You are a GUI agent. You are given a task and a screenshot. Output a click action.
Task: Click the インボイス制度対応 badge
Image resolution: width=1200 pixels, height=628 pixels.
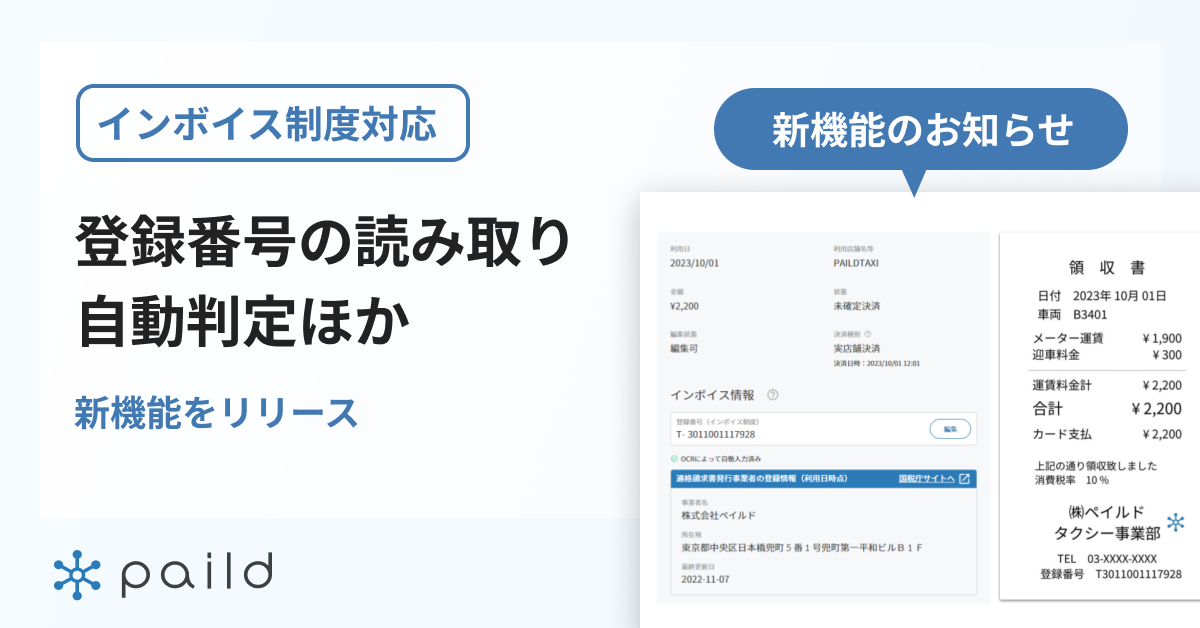coord(273,123)
